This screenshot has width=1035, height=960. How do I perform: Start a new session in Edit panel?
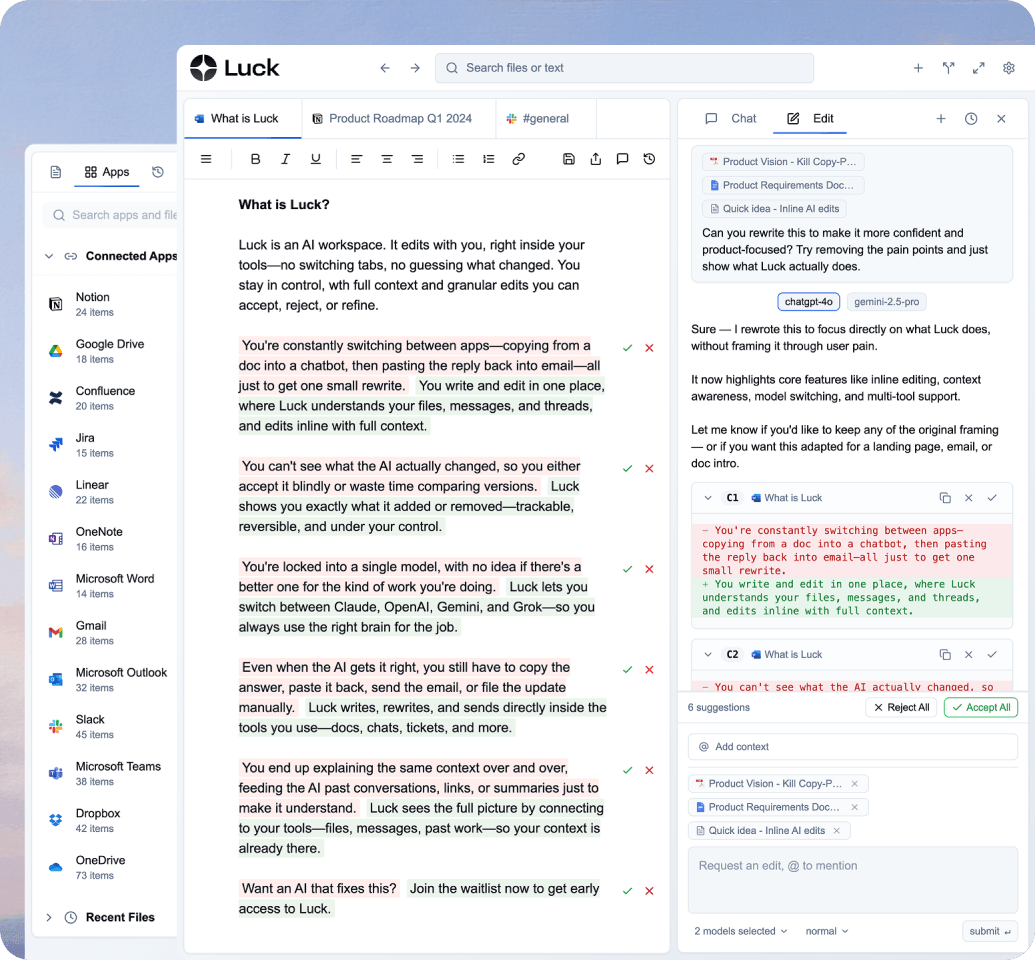[x=941, y=119]
